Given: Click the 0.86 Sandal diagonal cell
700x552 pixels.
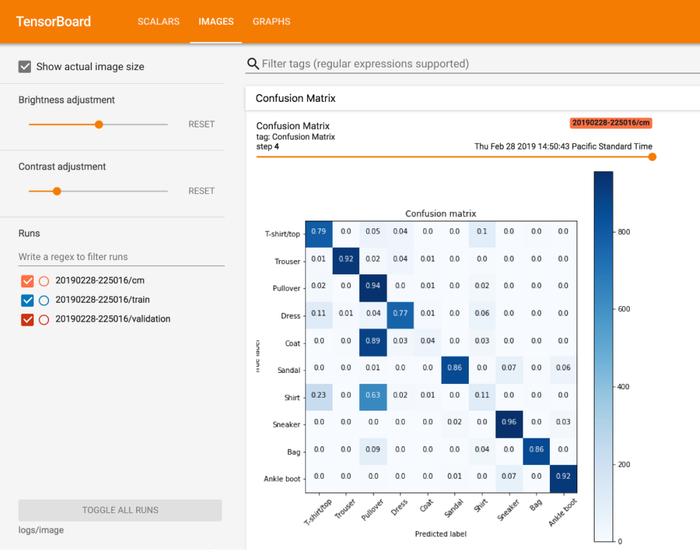Looking at the screenshot, I should [x=455, y=370].
